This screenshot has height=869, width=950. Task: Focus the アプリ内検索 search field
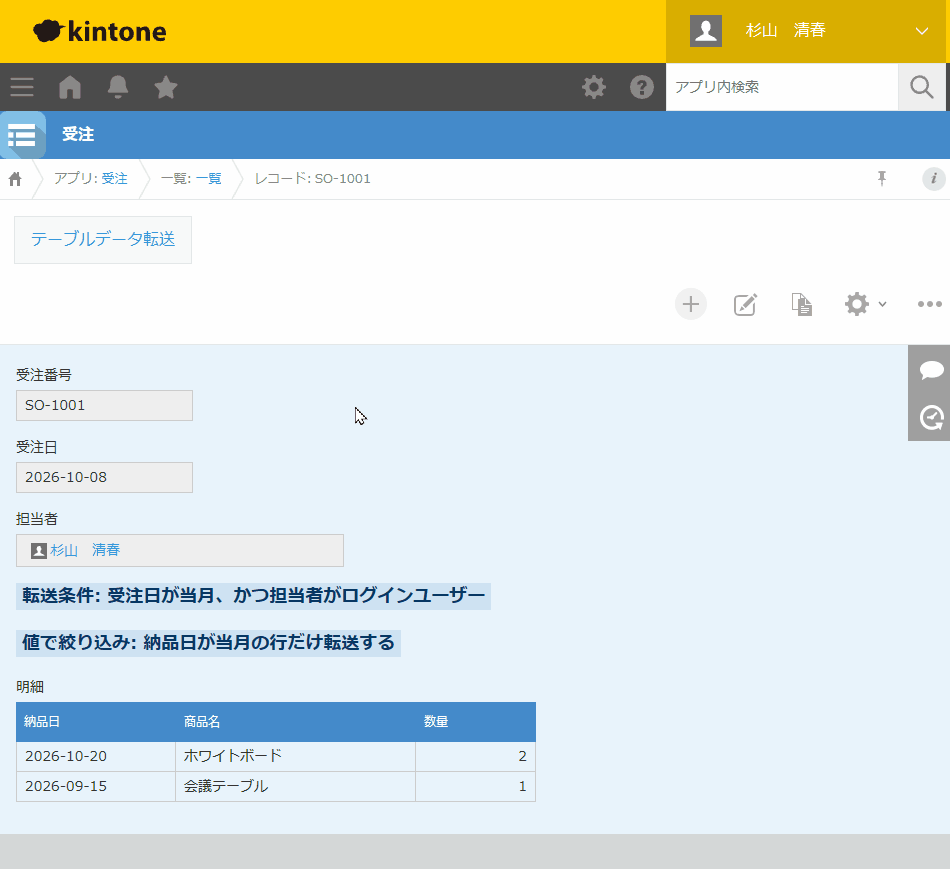tap(782, 87)
